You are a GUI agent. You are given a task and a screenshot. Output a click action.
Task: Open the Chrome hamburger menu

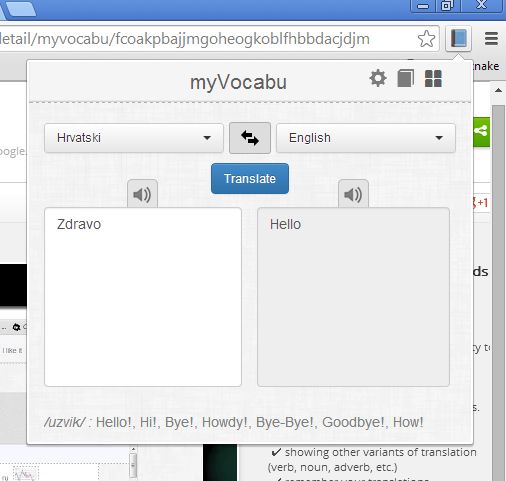click(x=491, y=39)
